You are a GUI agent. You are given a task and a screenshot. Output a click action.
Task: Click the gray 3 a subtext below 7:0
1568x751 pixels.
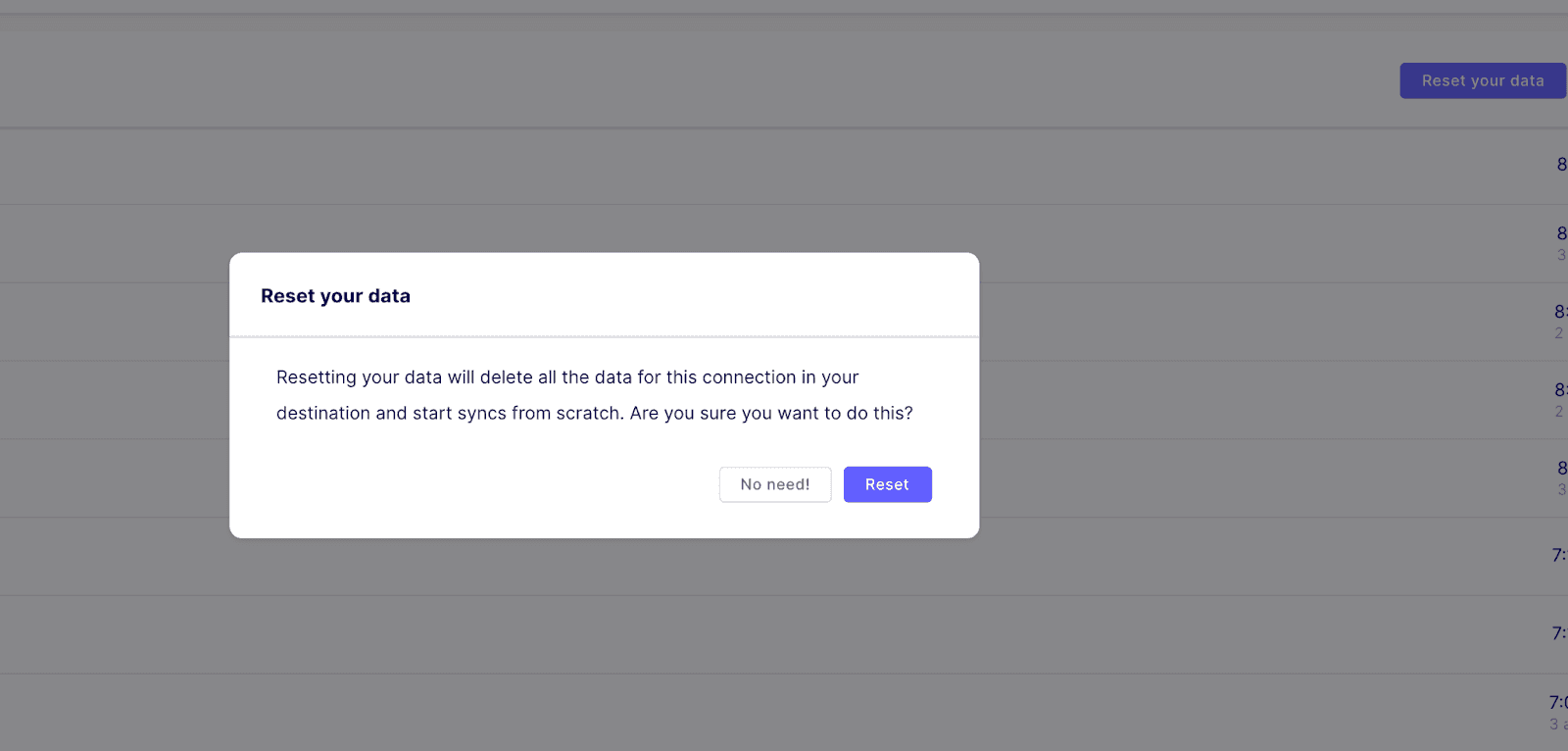(1558, 724)
